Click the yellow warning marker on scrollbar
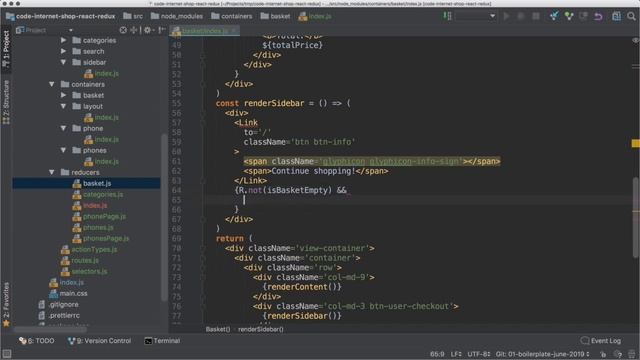This screenshot has width=640, height=360. coord(636,143)
